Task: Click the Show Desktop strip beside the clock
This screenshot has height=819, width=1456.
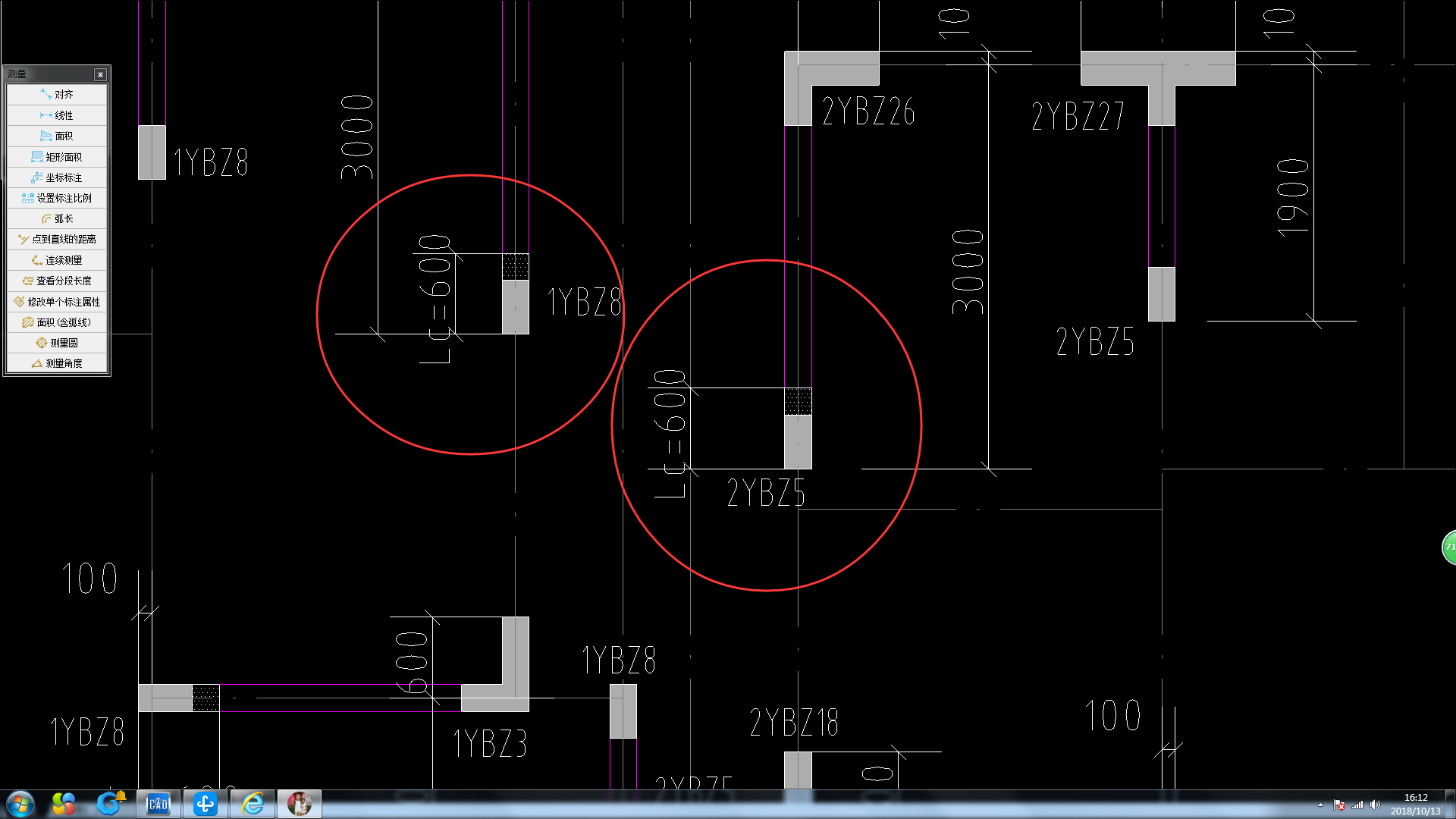Action: pyautogui.click(x=1450, y=804)
